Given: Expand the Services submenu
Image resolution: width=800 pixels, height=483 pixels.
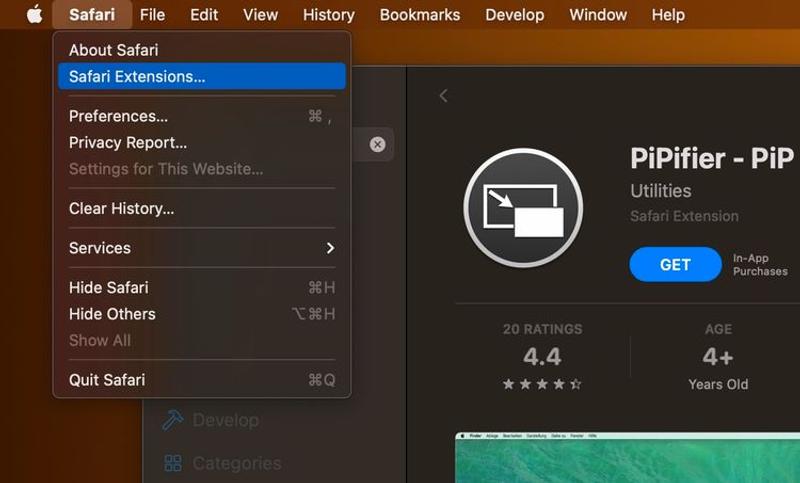Looking at the screenshot, I should pos(202,248).
